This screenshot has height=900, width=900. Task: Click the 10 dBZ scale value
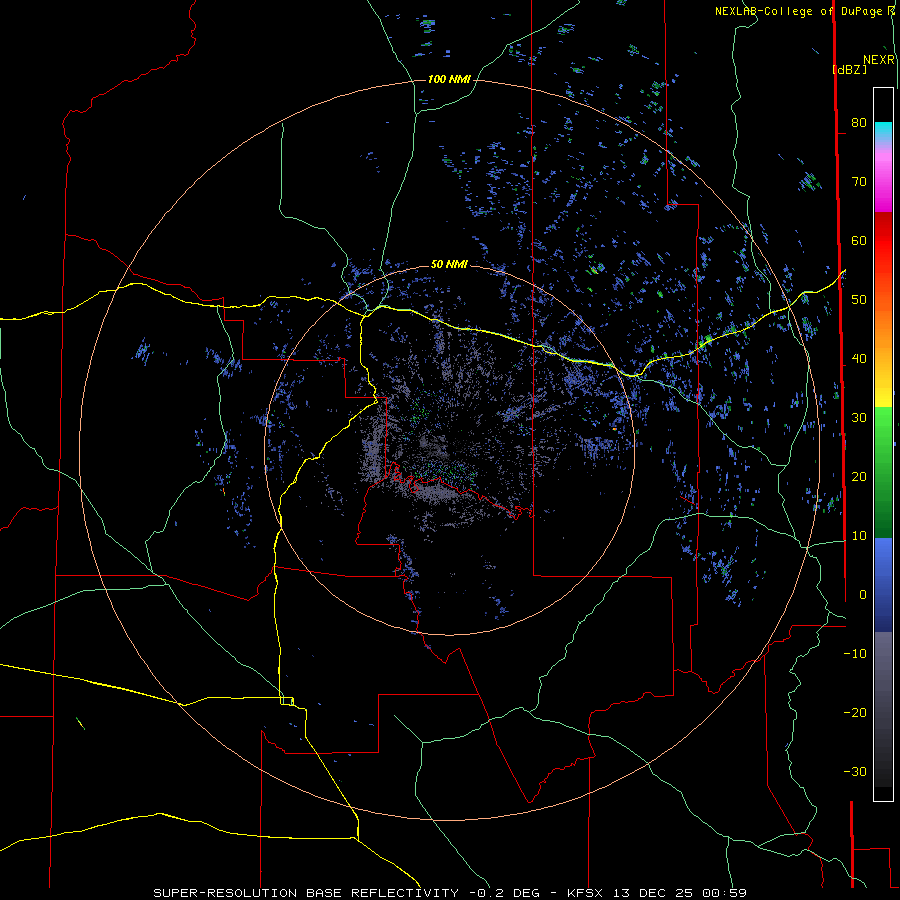tap(859, 536)
